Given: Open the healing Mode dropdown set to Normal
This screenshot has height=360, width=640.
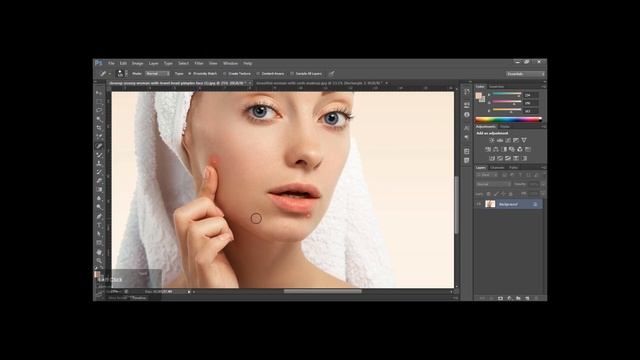Looking at the screenshot, I should click(158, 74).
